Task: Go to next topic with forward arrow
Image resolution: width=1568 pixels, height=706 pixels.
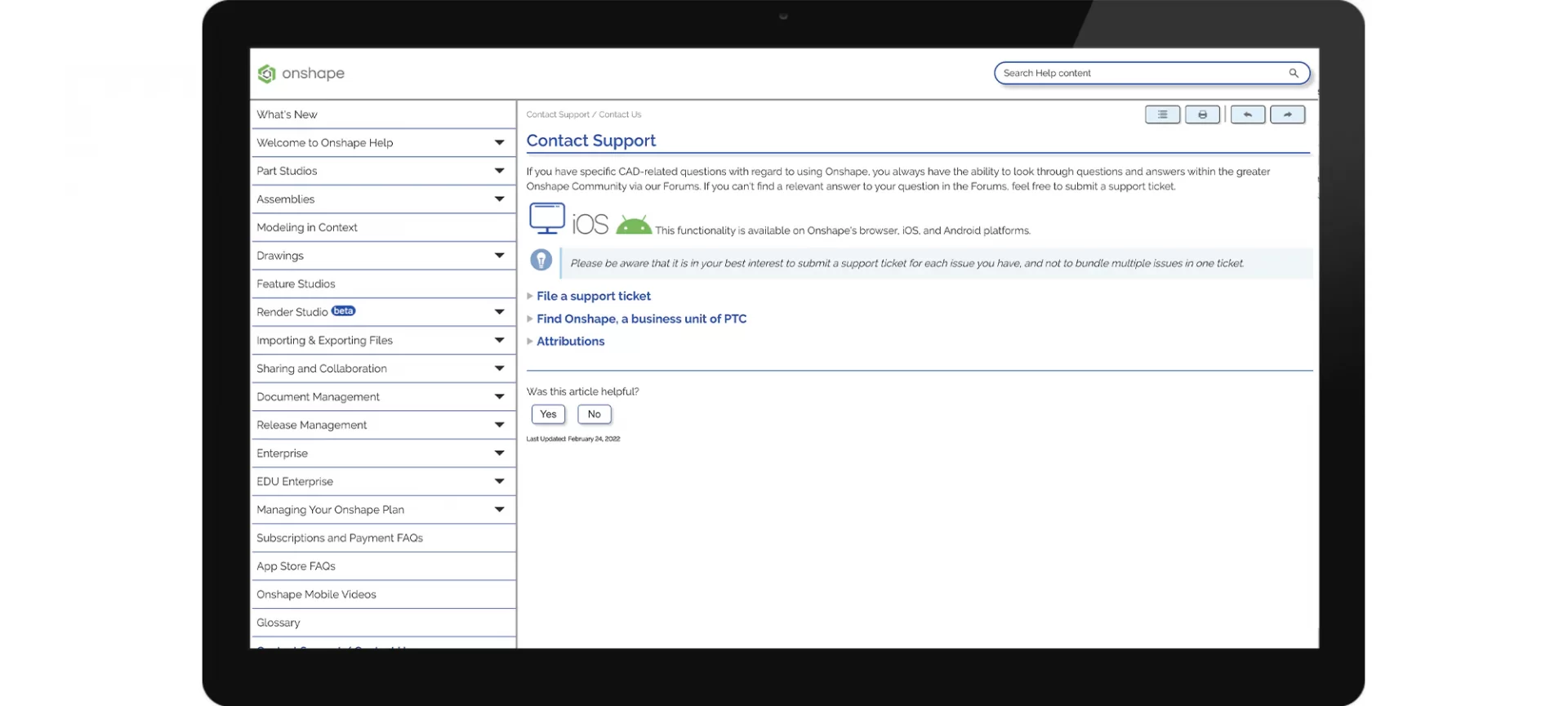Action: click(x=1288, y=114)
